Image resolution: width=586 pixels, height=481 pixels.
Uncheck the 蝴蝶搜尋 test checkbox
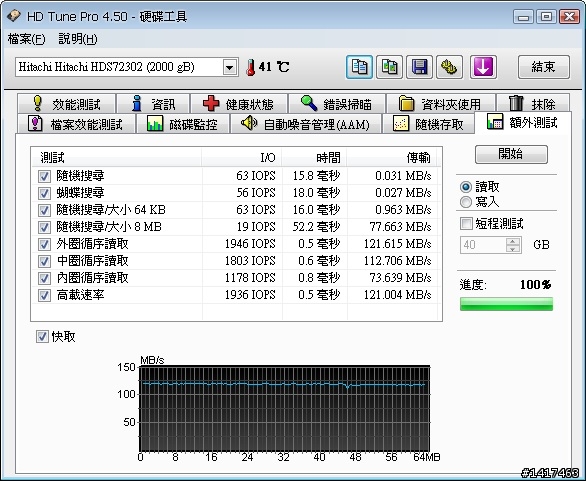tap(44, 193)
